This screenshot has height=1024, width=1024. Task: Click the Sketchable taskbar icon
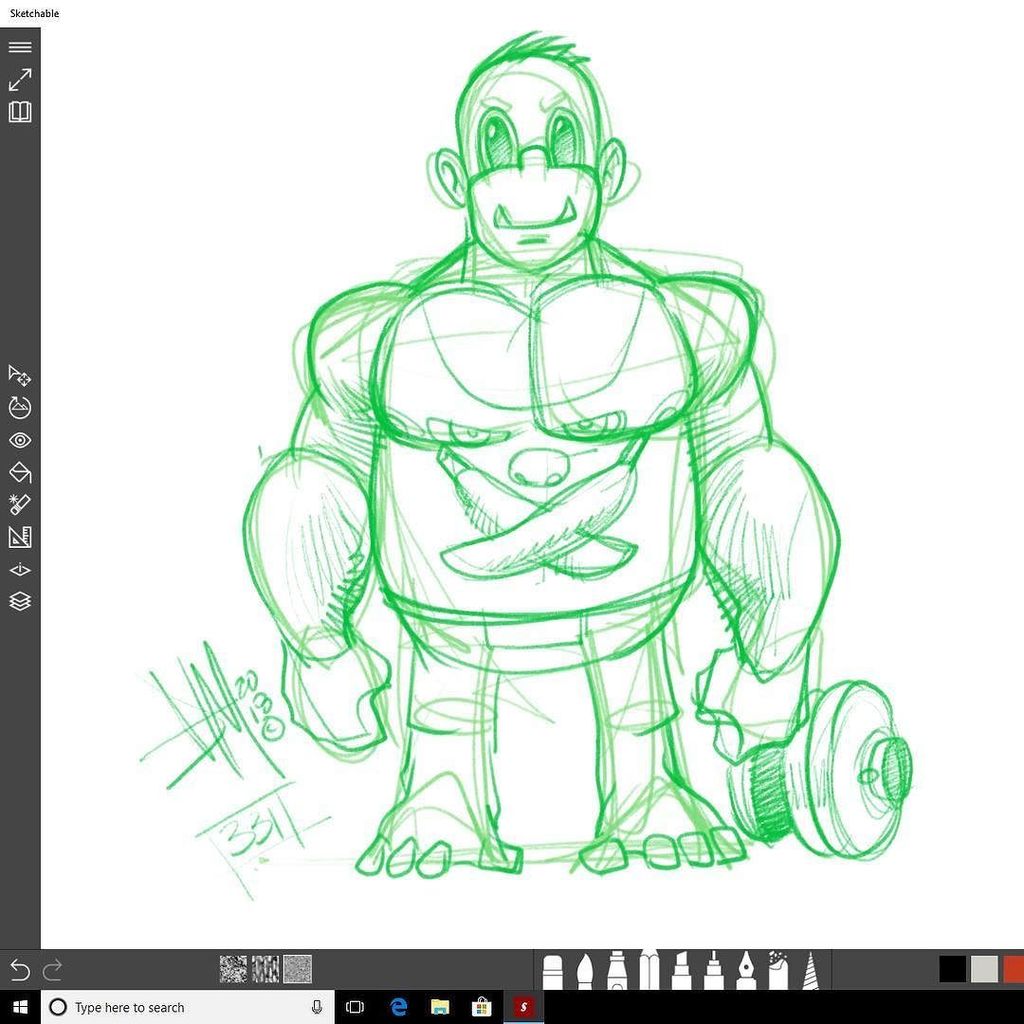pyautogui.click(x=523, y=1007)
